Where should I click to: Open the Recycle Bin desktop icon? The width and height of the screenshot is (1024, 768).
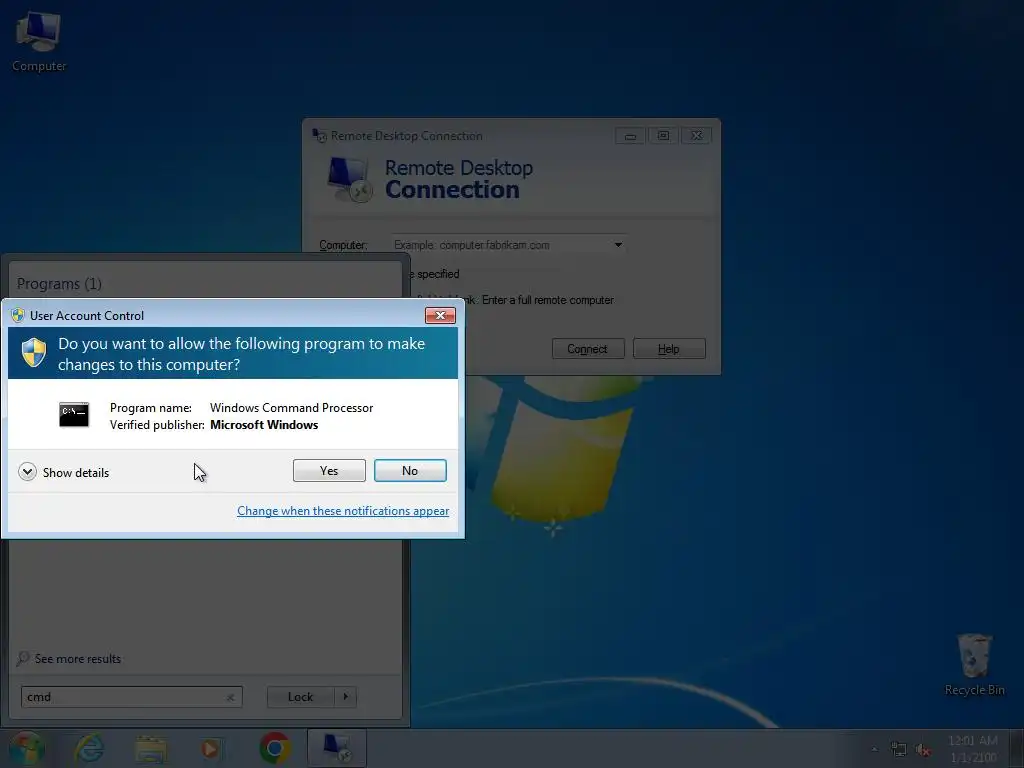[x=974, y=665]
